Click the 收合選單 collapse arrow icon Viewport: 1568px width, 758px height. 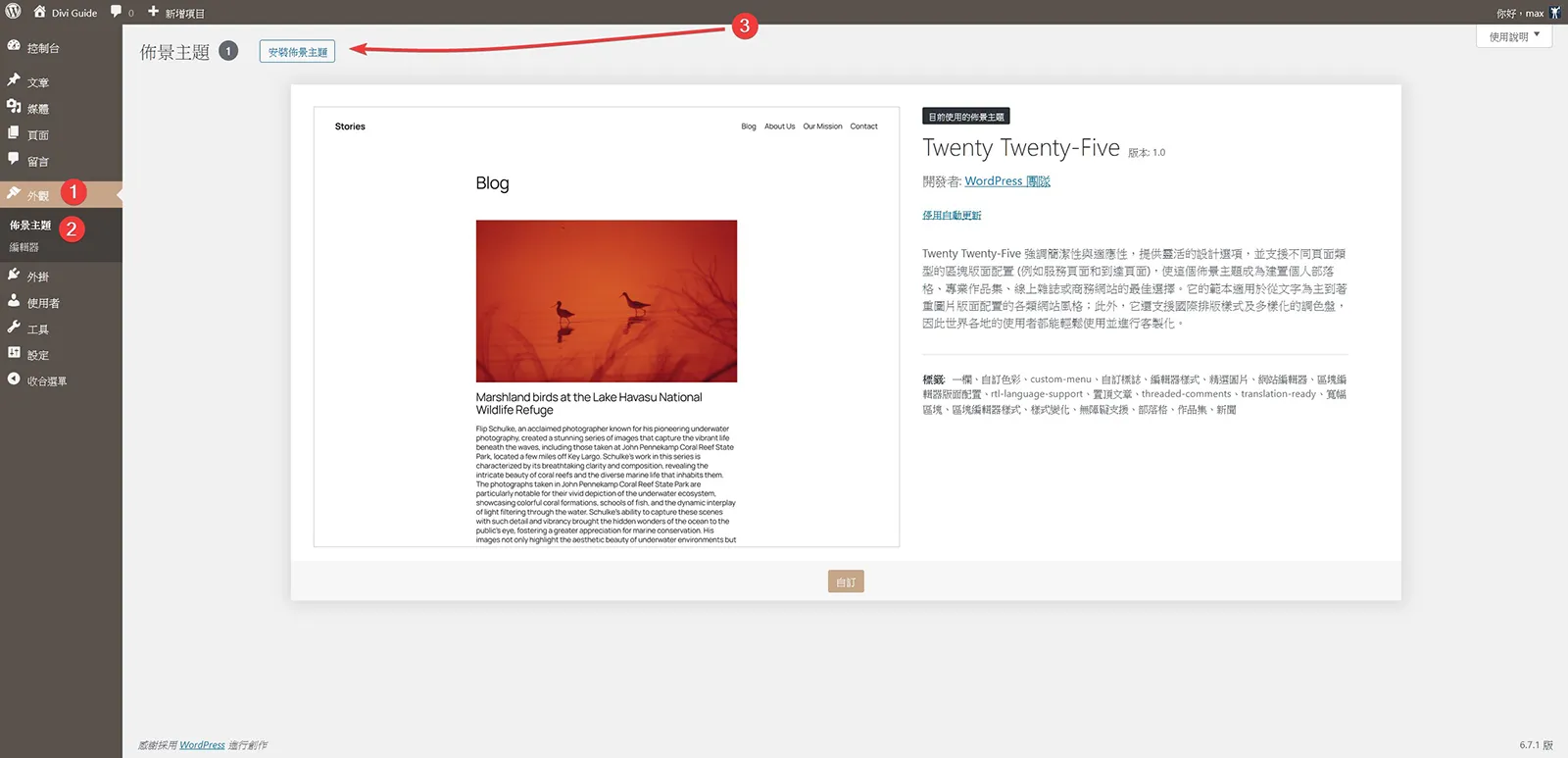pos(14,379)
